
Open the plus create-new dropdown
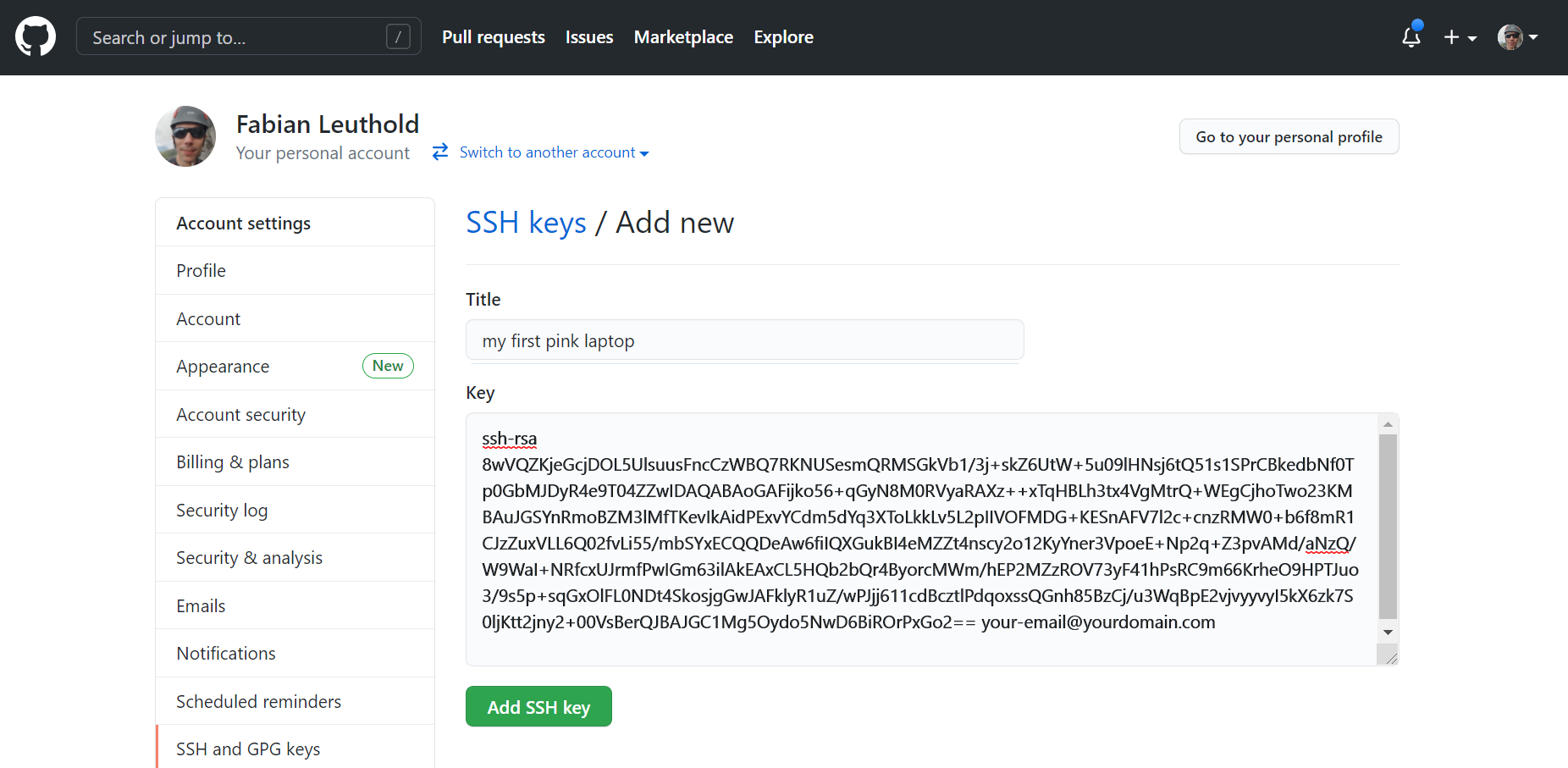click(x=1460, y=37)
